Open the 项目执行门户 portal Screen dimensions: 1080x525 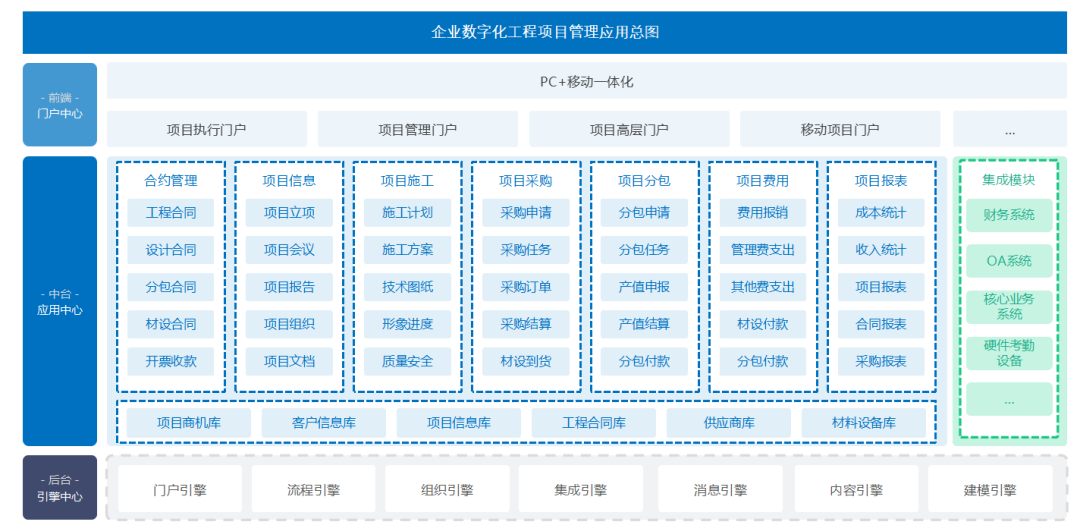coord(207,129)
